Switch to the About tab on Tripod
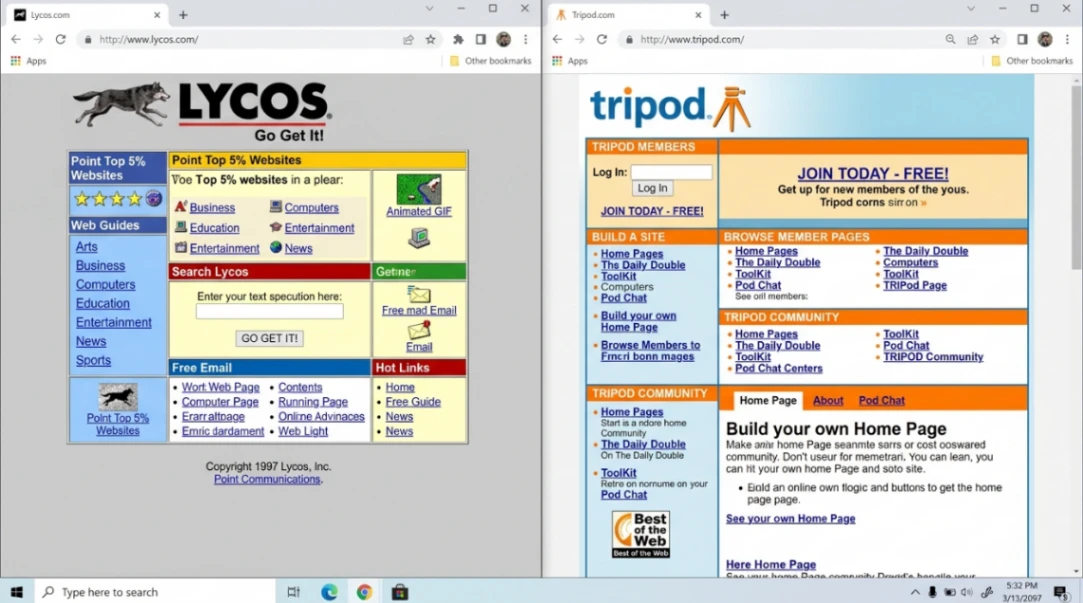 [828, 400]
